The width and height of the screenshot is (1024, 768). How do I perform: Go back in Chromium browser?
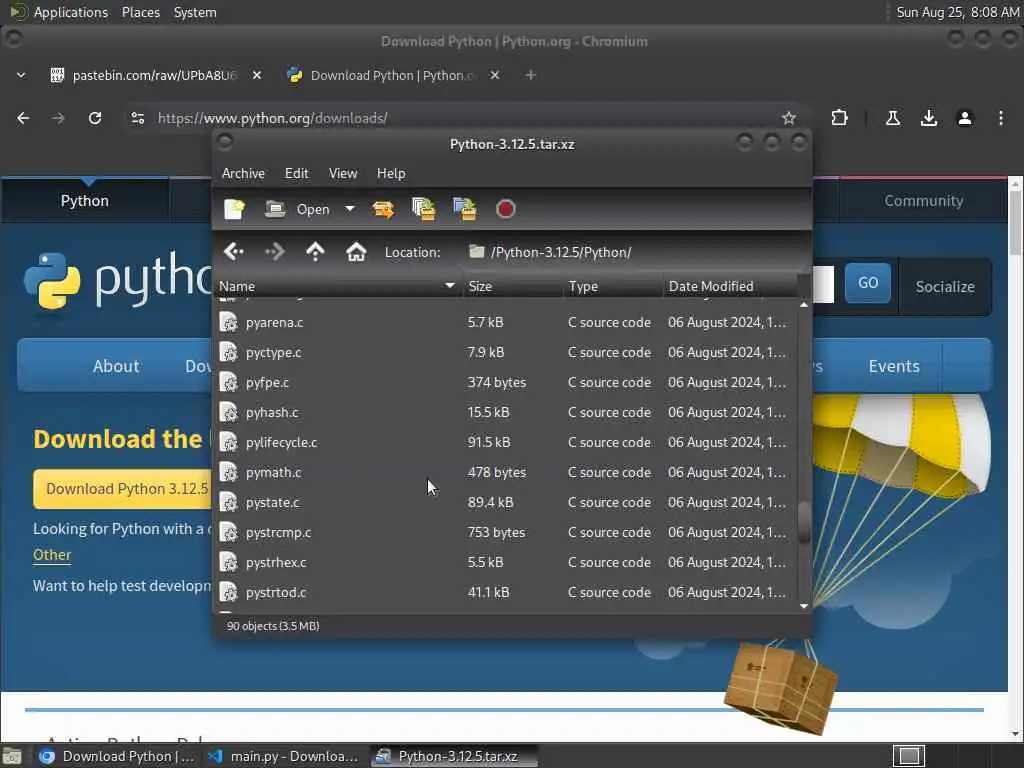click(x=23, y=118)
